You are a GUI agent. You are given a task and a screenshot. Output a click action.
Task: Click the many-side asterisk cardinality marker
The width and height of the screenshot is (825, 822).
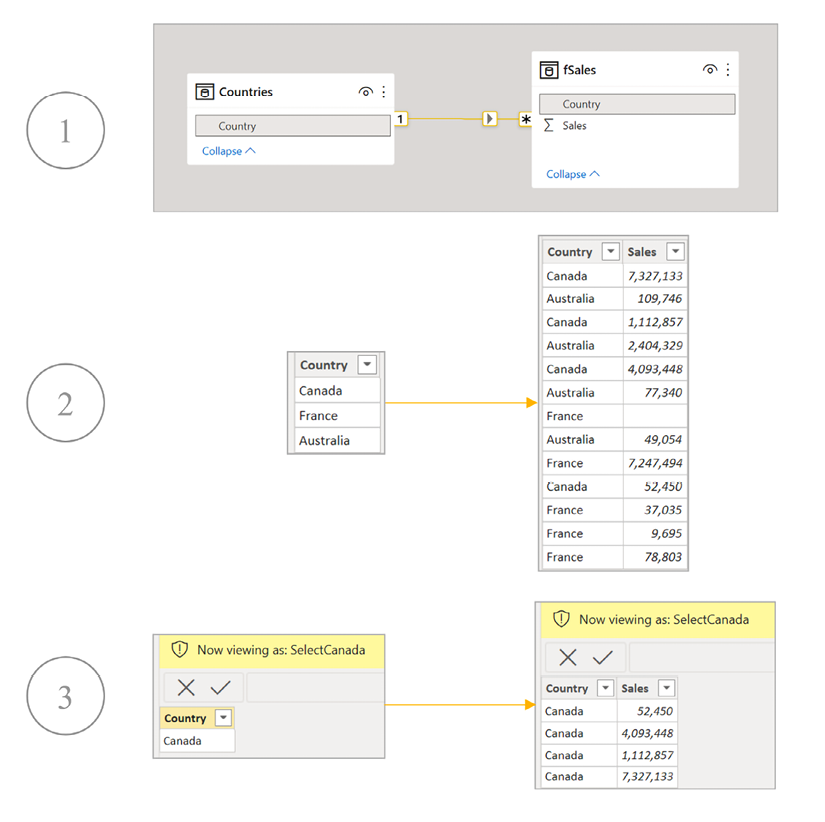[x=526, y=119]
